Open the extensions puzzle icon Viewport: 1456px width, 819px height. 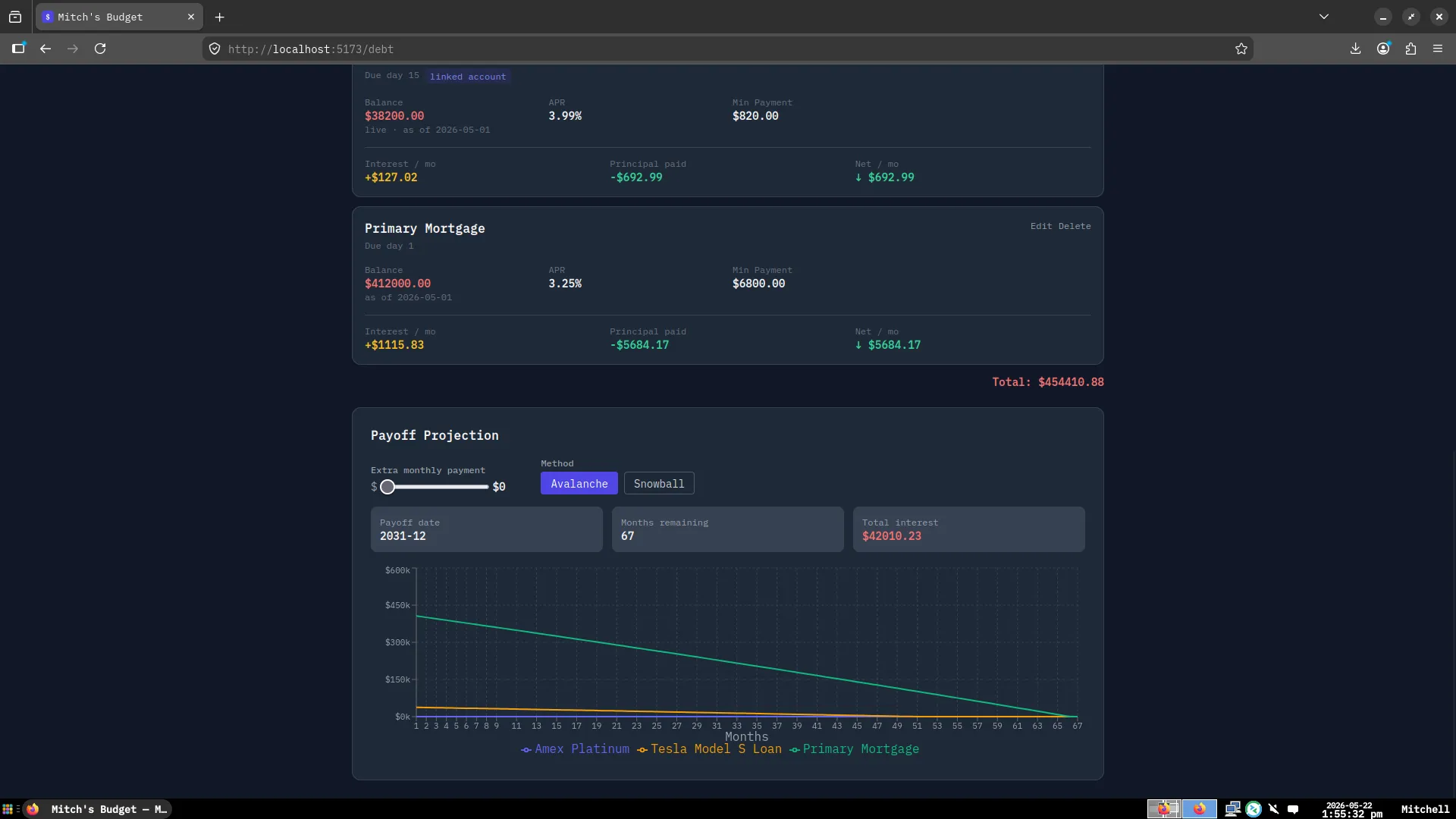(x=1410, y=49)
